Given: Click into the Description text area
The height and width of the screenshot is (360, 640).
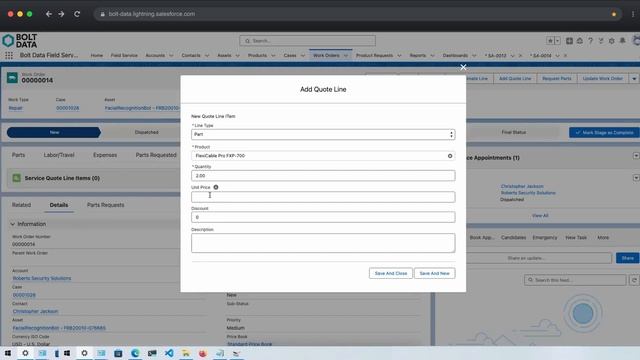Looking at the screenshot, I should (323, 243).
